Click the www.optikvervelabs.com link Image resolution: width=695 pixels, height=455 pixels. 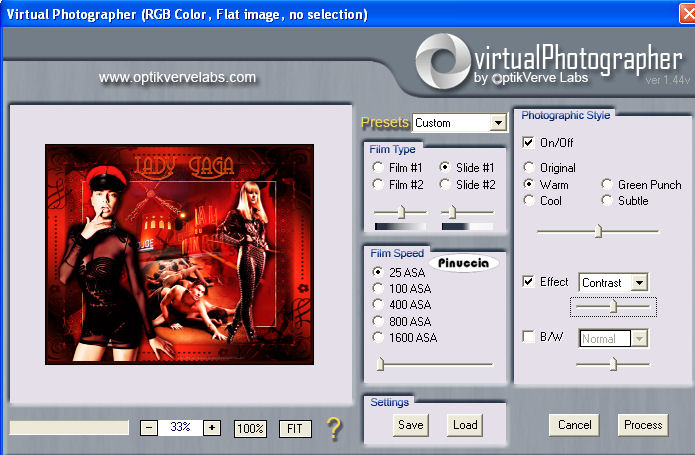177,77
